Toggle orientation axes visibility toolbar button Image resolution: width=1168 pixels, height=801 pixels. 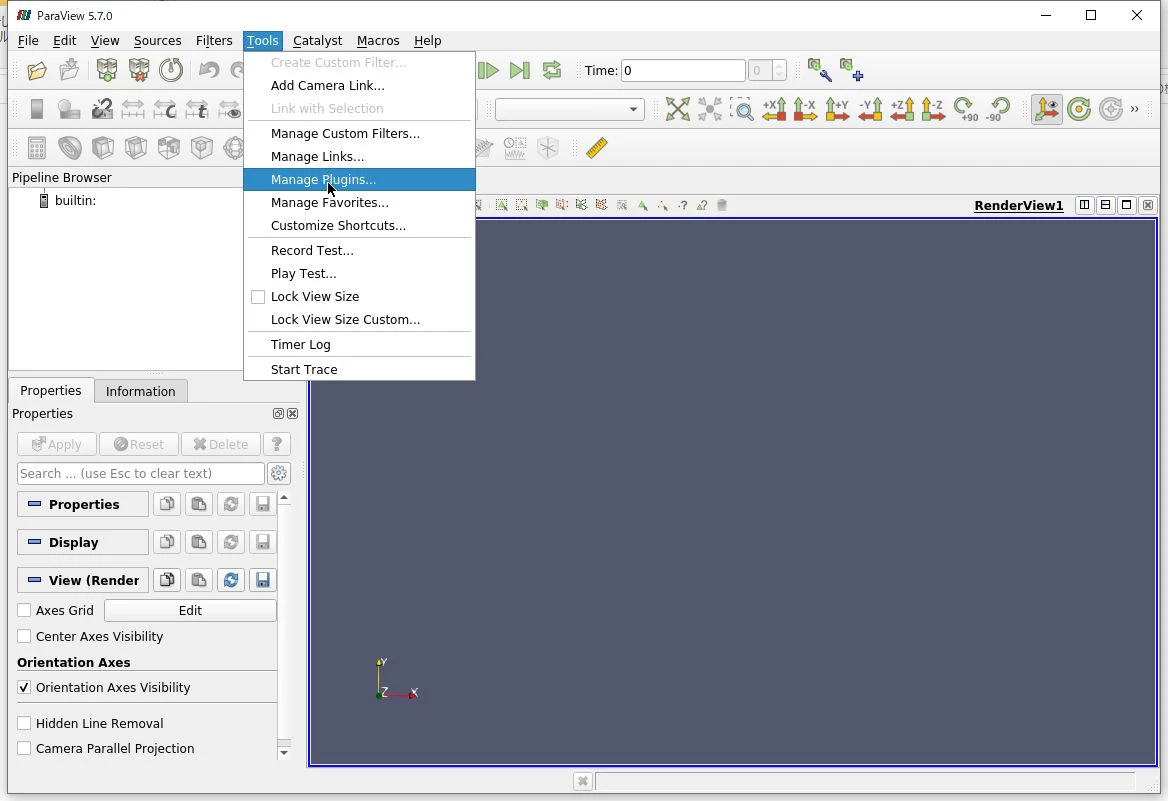click(x=1047, y=110)
